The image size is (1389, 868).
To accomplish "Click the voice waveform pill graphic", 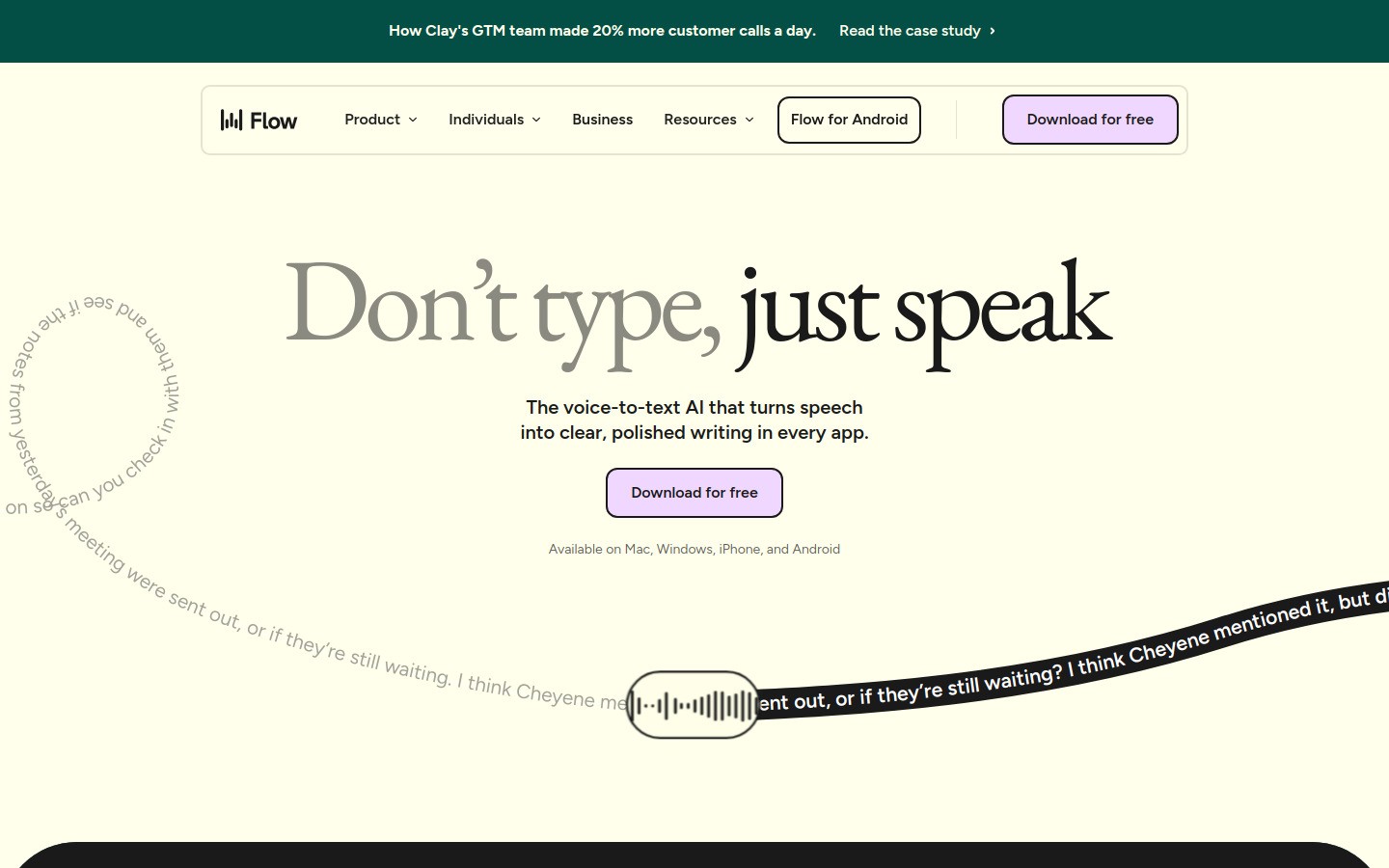I will [x=694, y=705].
